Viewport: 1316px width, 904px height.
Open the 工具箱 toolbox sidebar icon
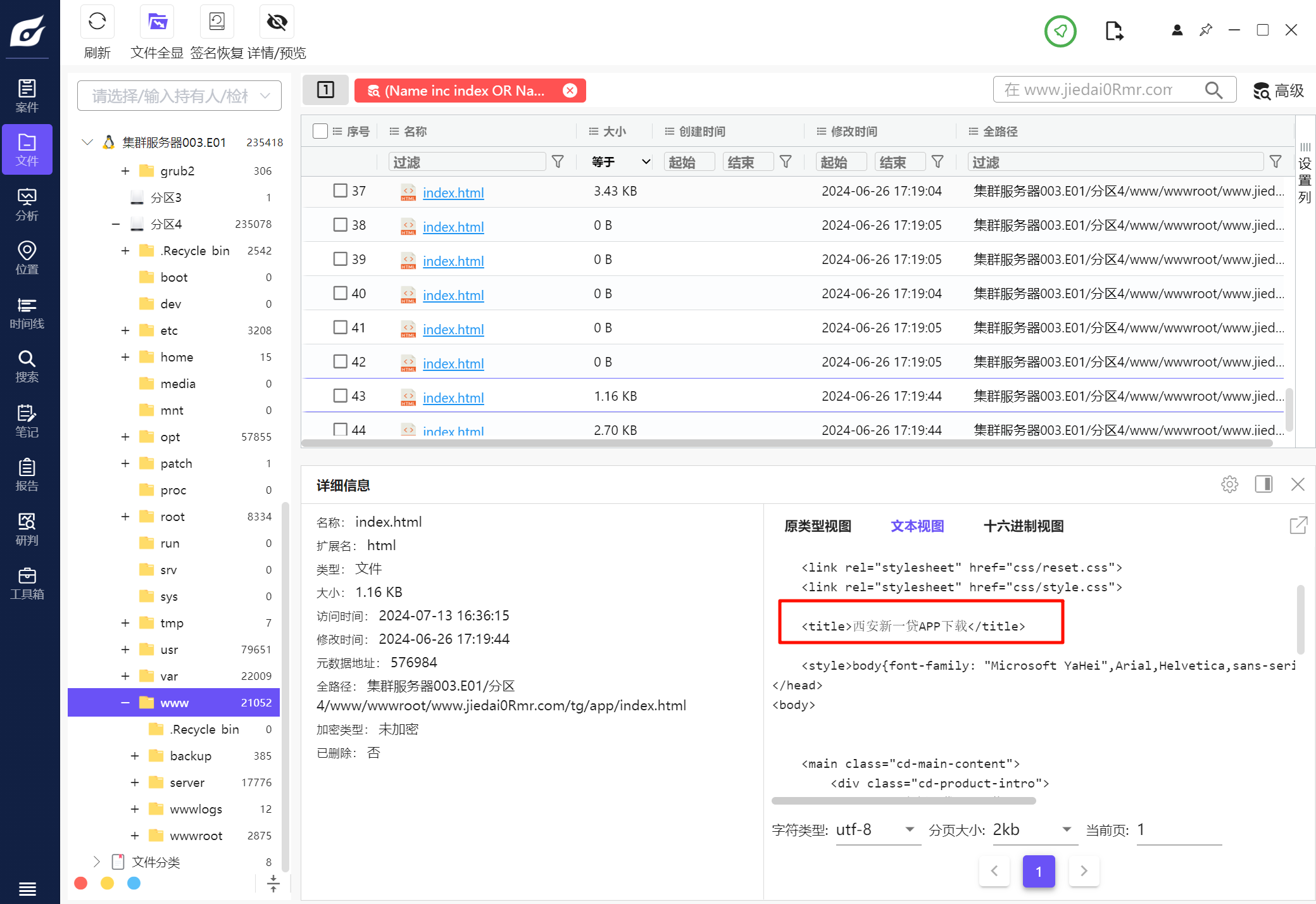[27, 584]
